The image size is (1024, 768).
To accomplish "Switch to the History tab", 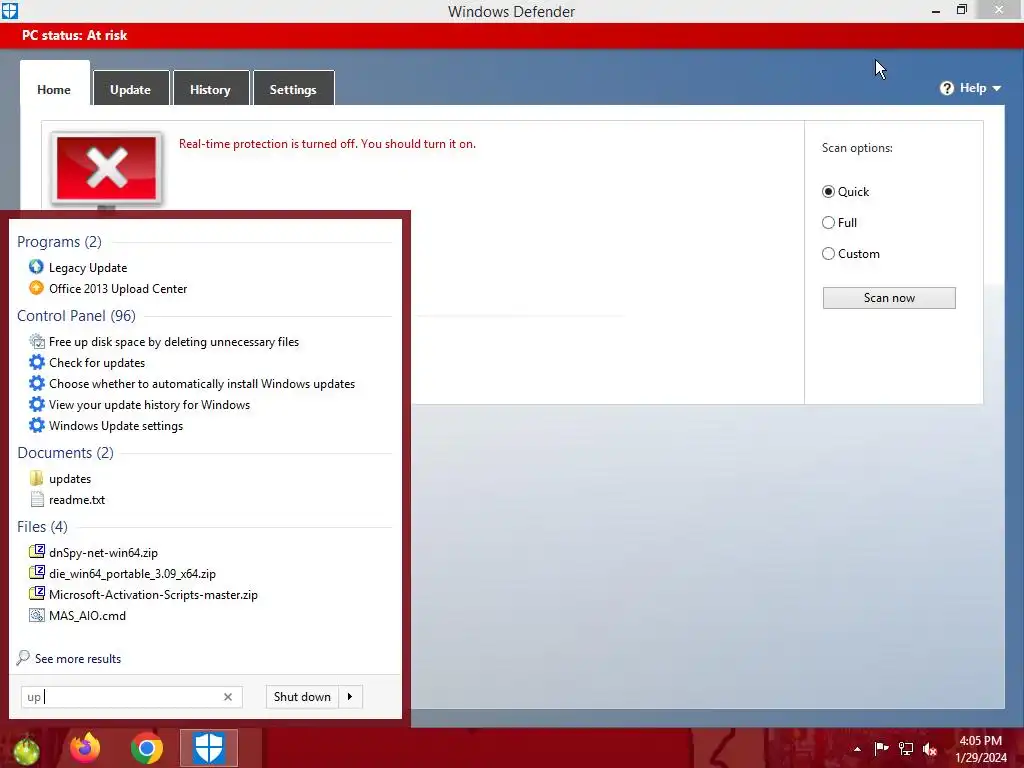I will (x=210, y=89).
